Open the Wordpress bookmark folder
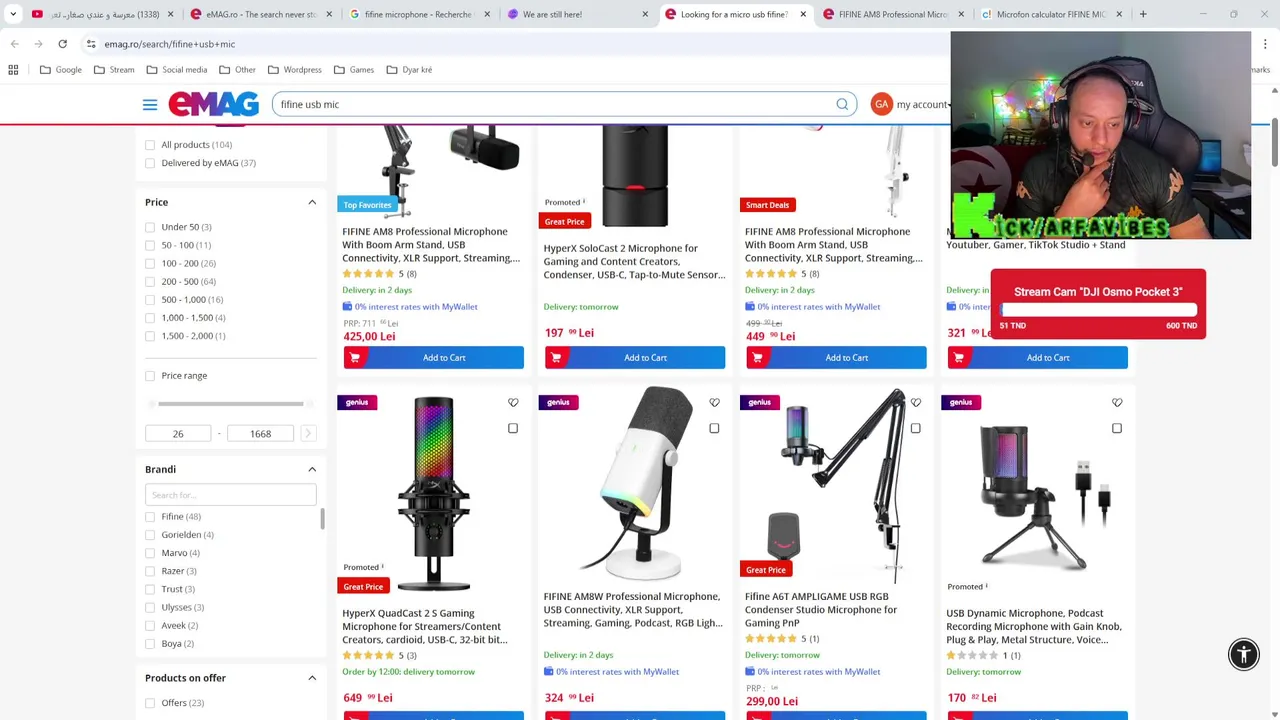Viewport: 1280px width, 720px height. coord(294,70)
